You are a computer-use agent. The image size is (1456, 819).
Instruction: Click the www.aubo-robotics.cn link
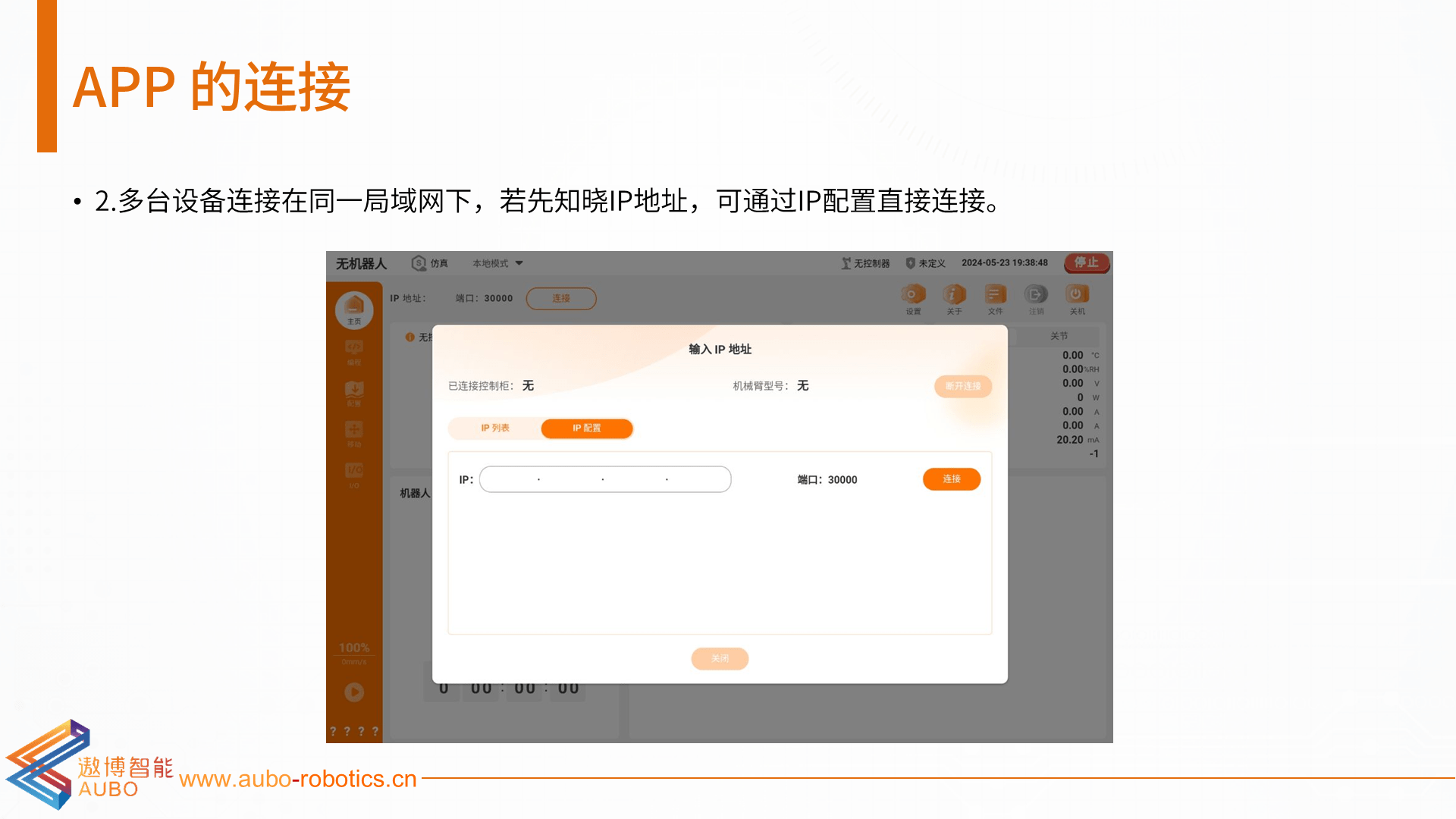pos(298,779)
